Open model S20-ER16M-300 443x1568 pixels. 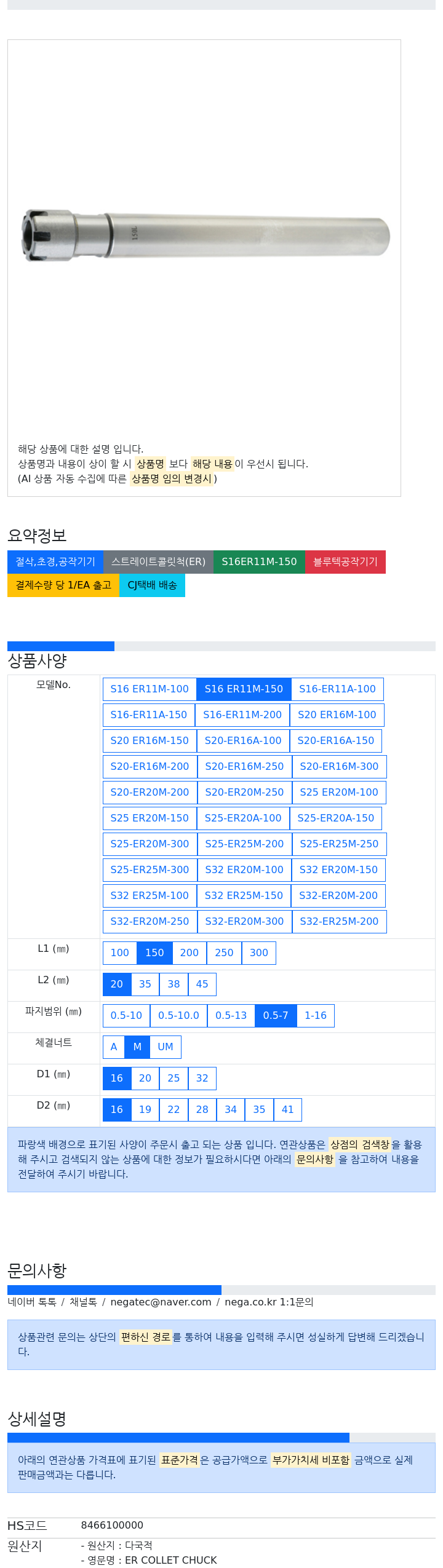[340, 767]
